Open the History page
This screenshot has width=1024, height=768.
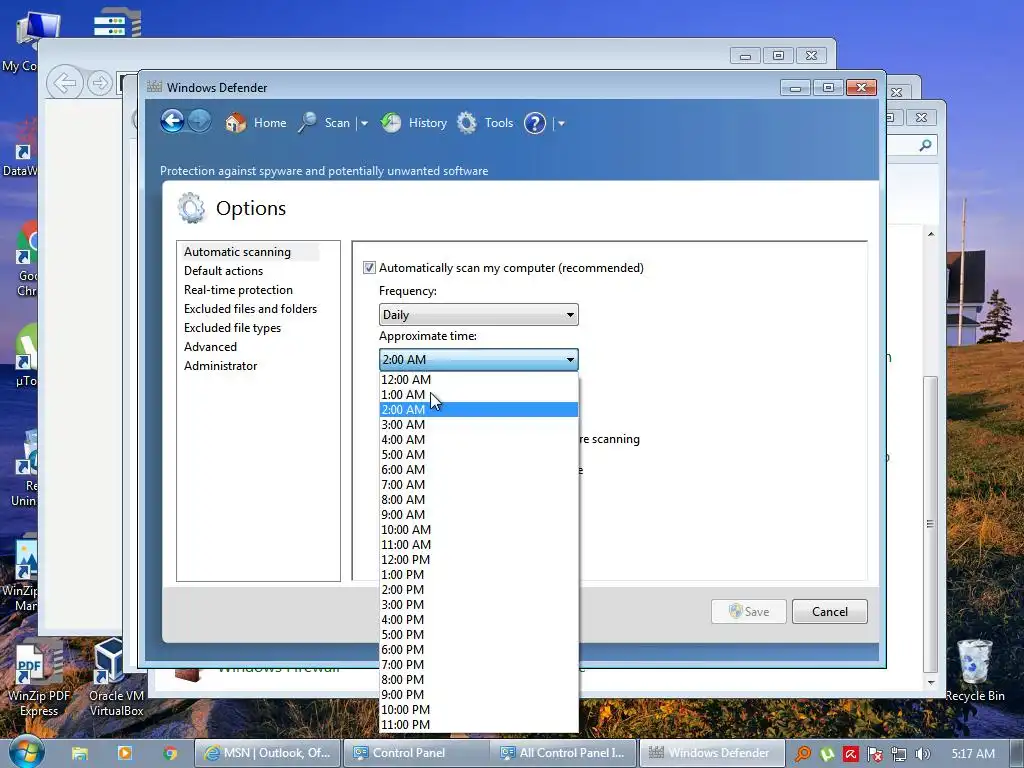click(x=428, y=123)
